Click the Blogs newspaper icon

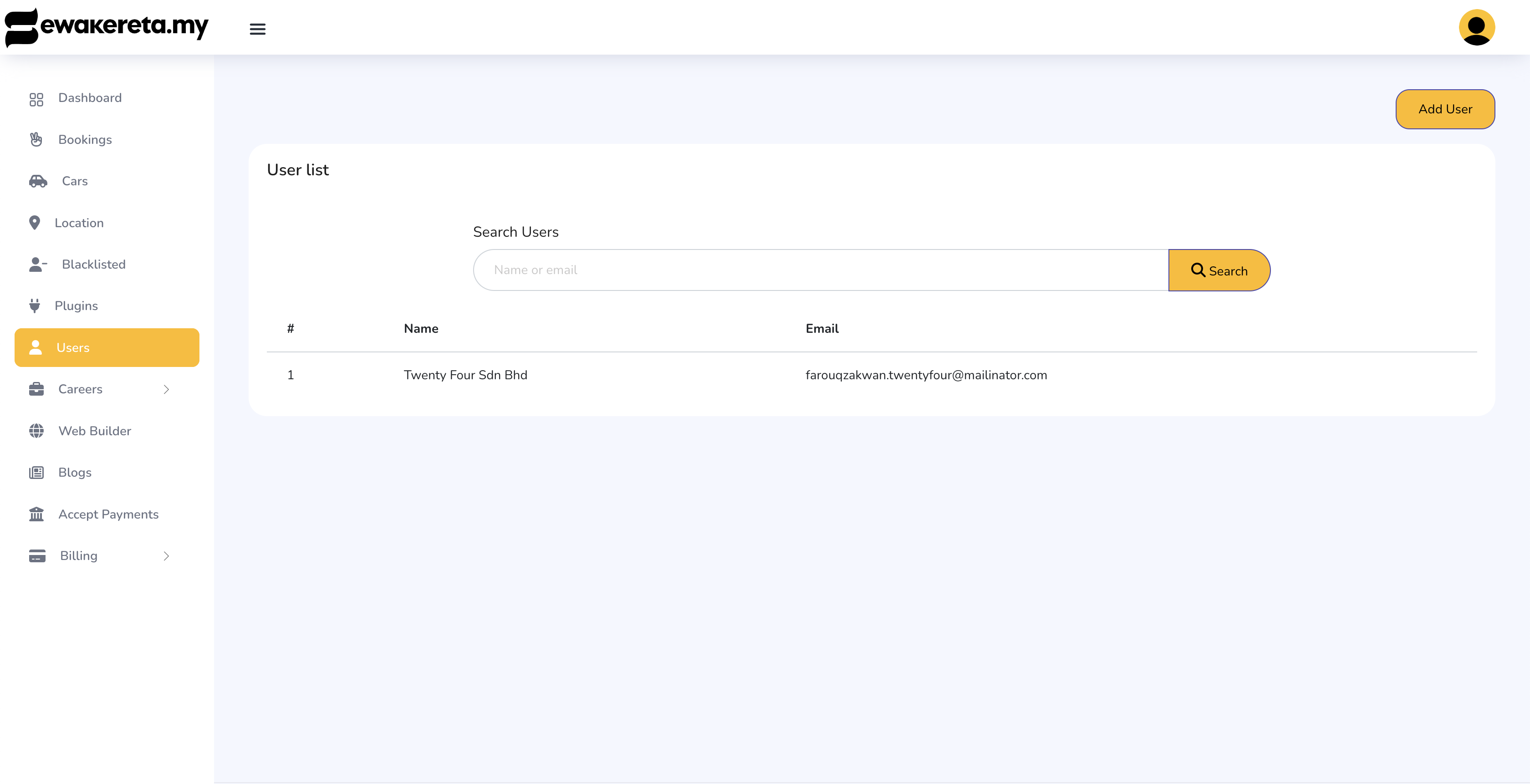[x=36, y=472]
